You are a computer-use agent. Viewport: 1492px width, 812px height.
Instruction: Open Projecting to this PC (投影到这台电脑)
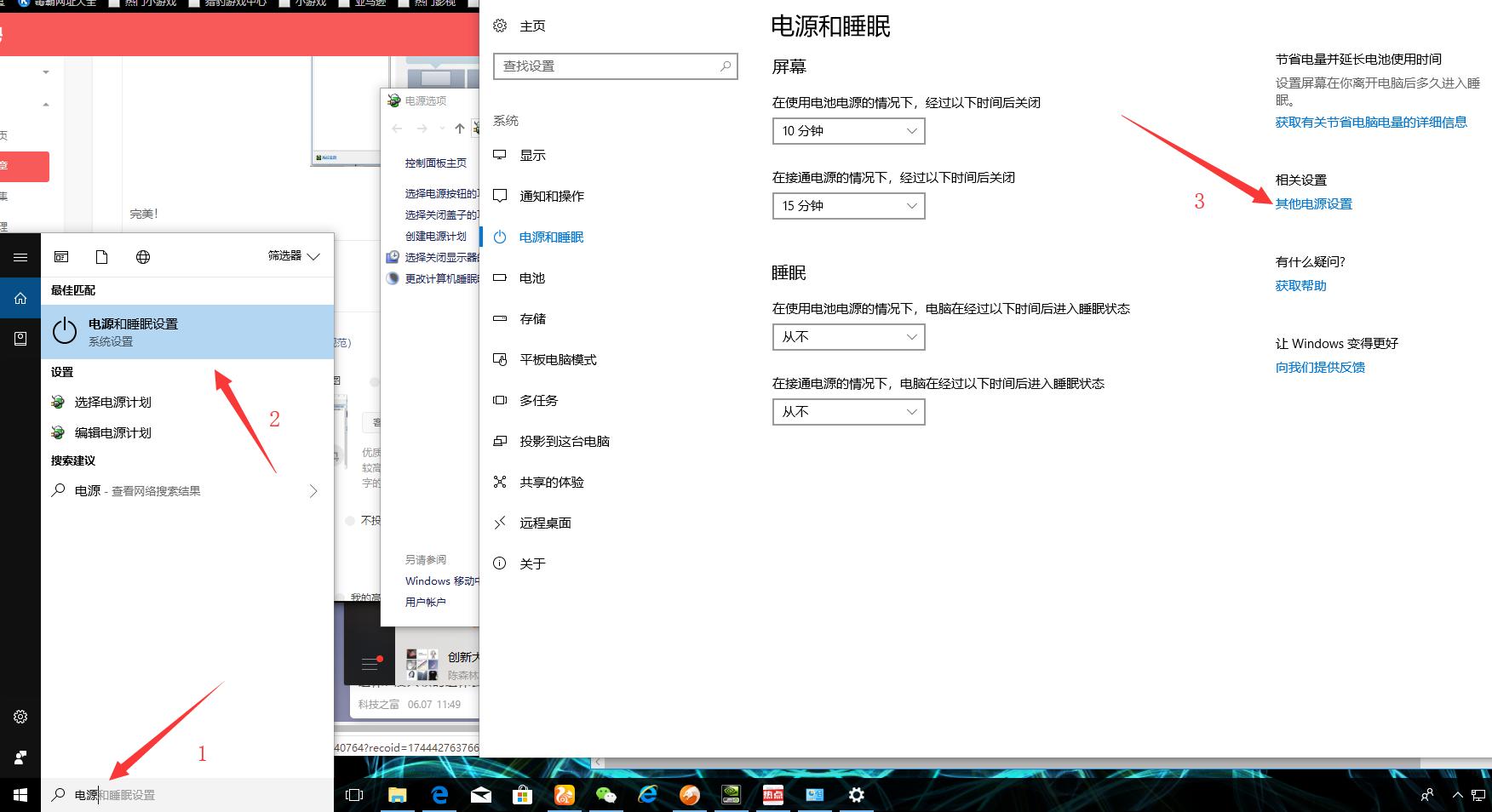pyautogui.click(x=564, y=440)
